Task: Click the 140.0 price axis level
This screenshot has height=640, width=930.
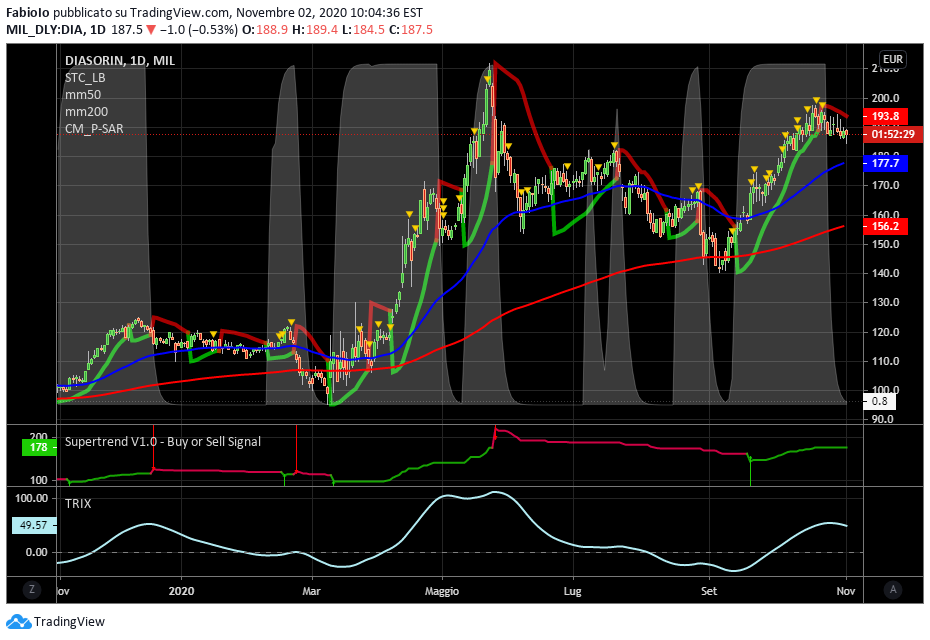Action: 885,273
